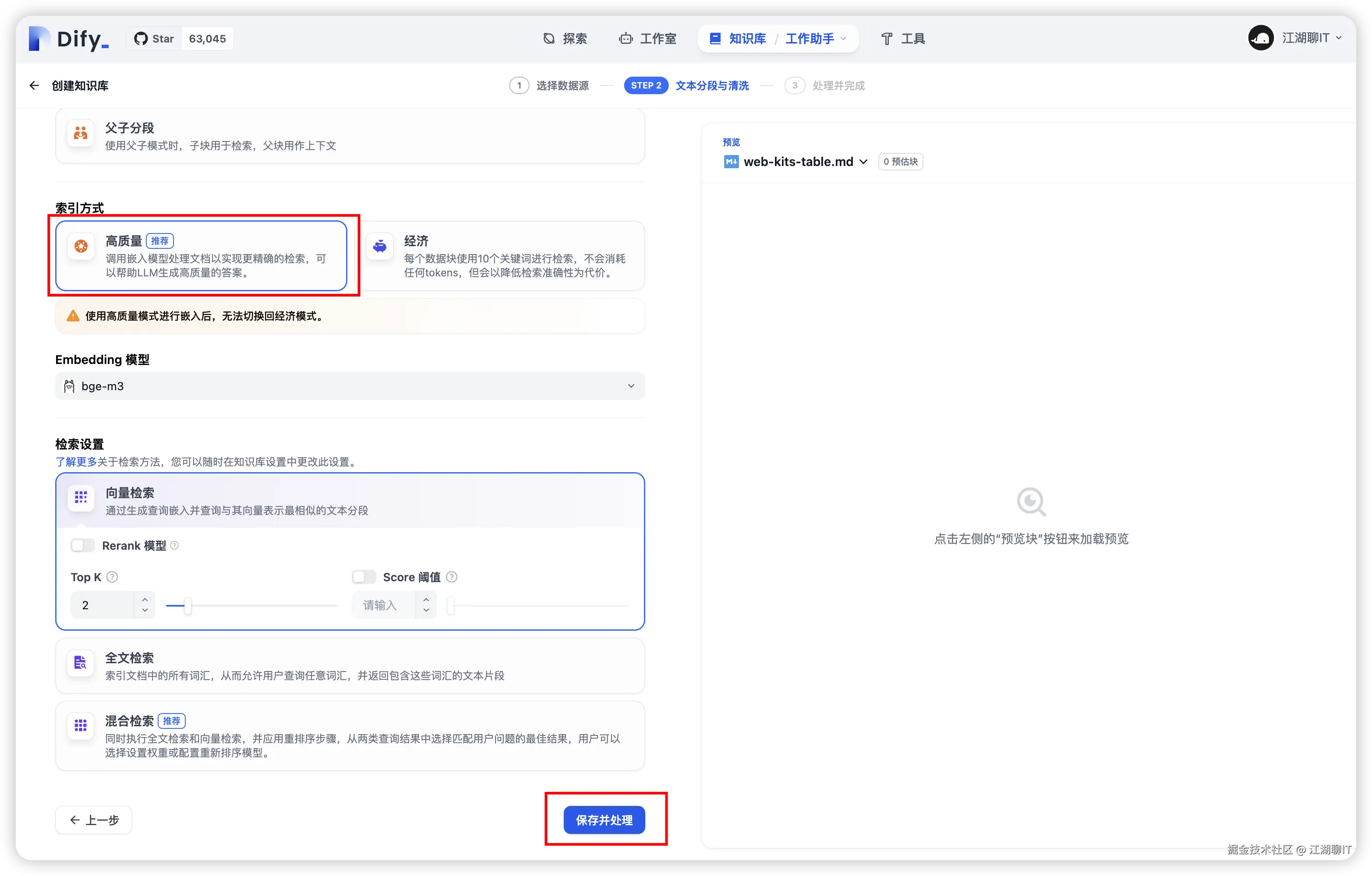Screen dimensions: 1372x876
Task: Click the Top K value field
Action: [103, 605]
